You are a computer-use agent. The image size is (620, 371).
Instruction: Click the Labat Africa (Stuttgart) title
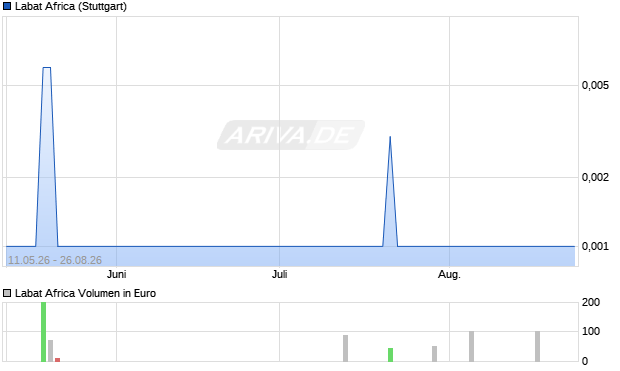71,6
